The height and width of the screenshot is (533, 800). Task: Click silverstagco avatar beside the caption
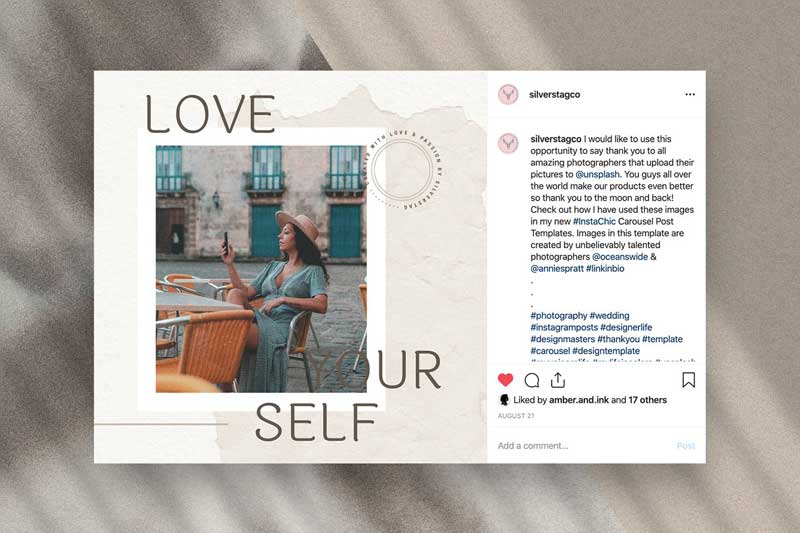click(508, 143)
